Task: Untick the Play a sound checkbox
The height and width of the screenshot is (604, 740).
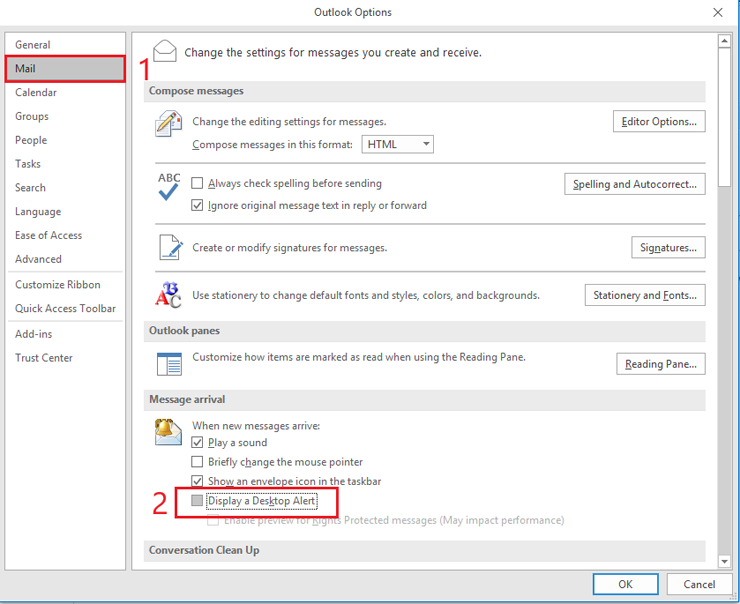Action: pos(197,443)
